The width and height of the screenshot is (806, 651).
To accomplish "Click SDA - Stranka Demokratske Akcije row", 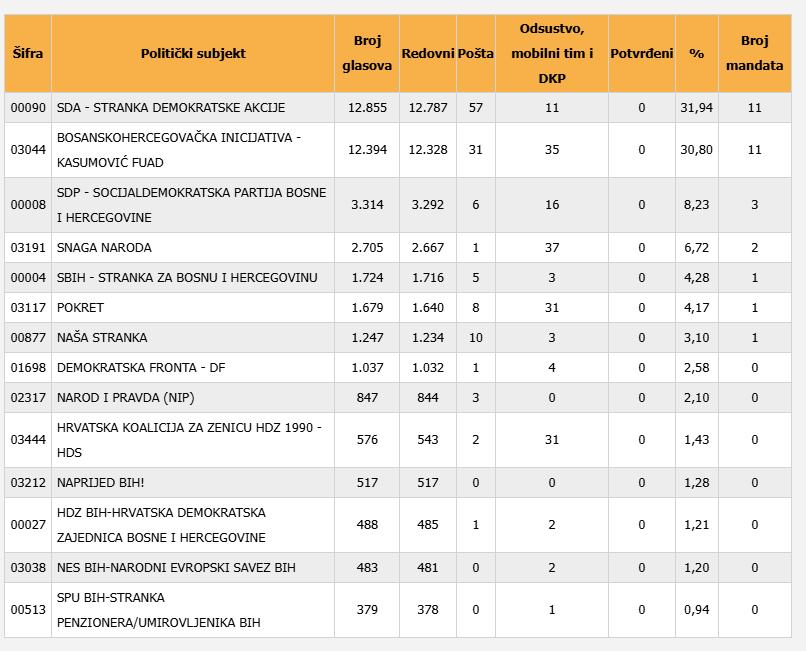I will point(171,108).
